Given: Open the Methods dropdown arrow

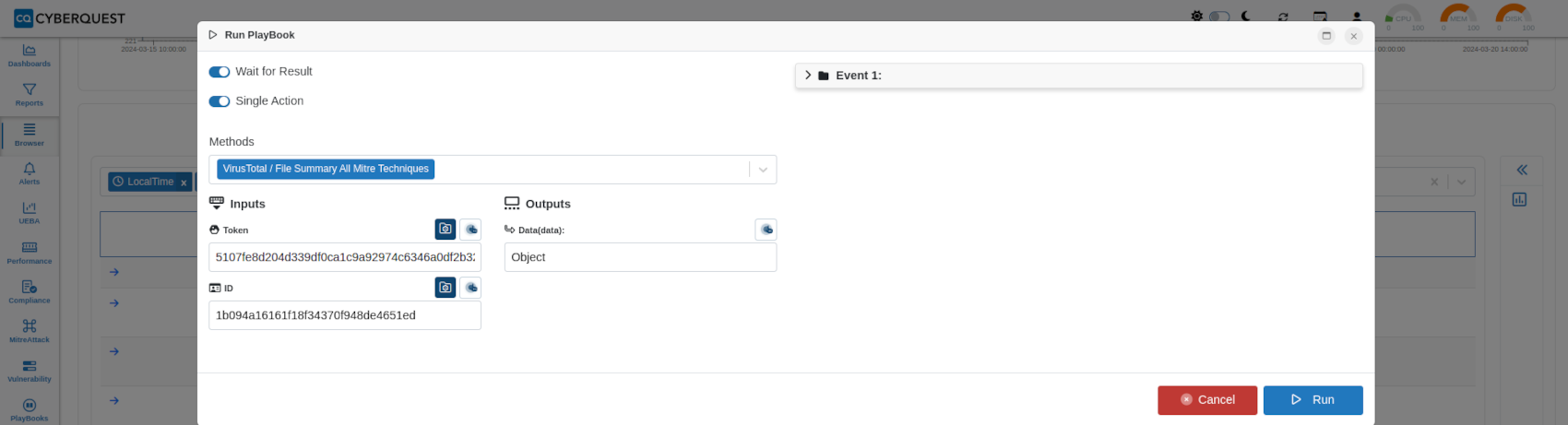Looking at the screenshot, I should (763, 170).
